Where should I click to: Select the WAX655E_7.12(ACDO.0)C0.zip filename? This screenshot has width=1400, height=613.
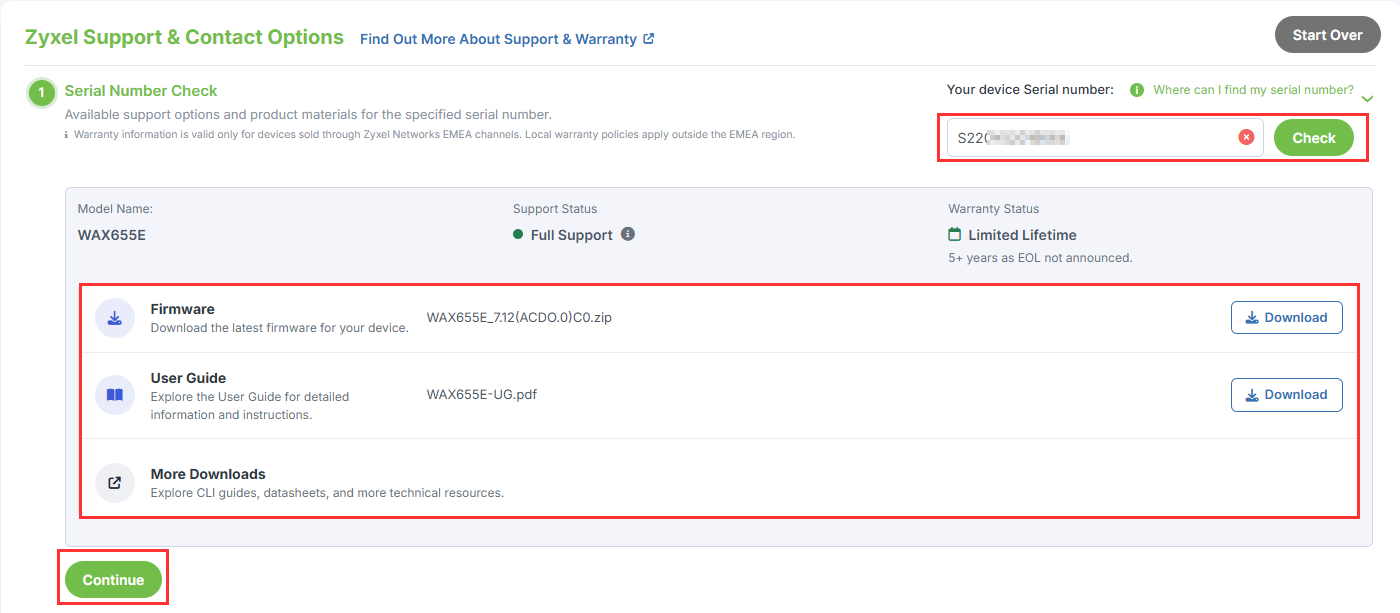(519, 318)
